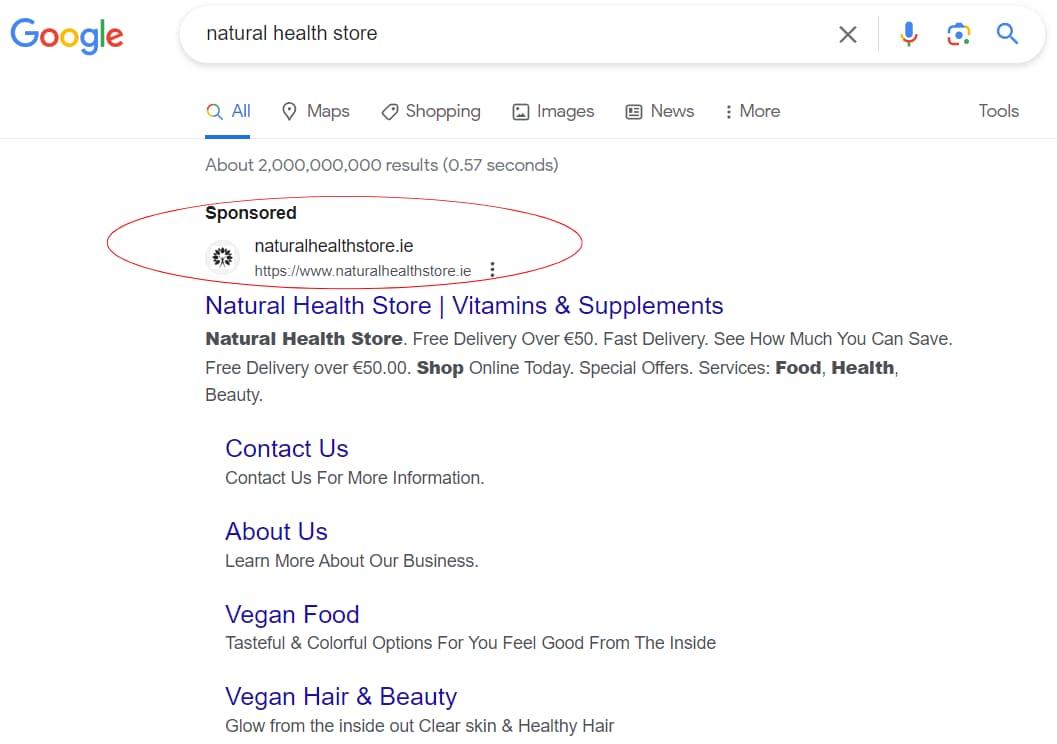
Task: Start voice search with the microphone icon
Action: [x=908, y=34]
